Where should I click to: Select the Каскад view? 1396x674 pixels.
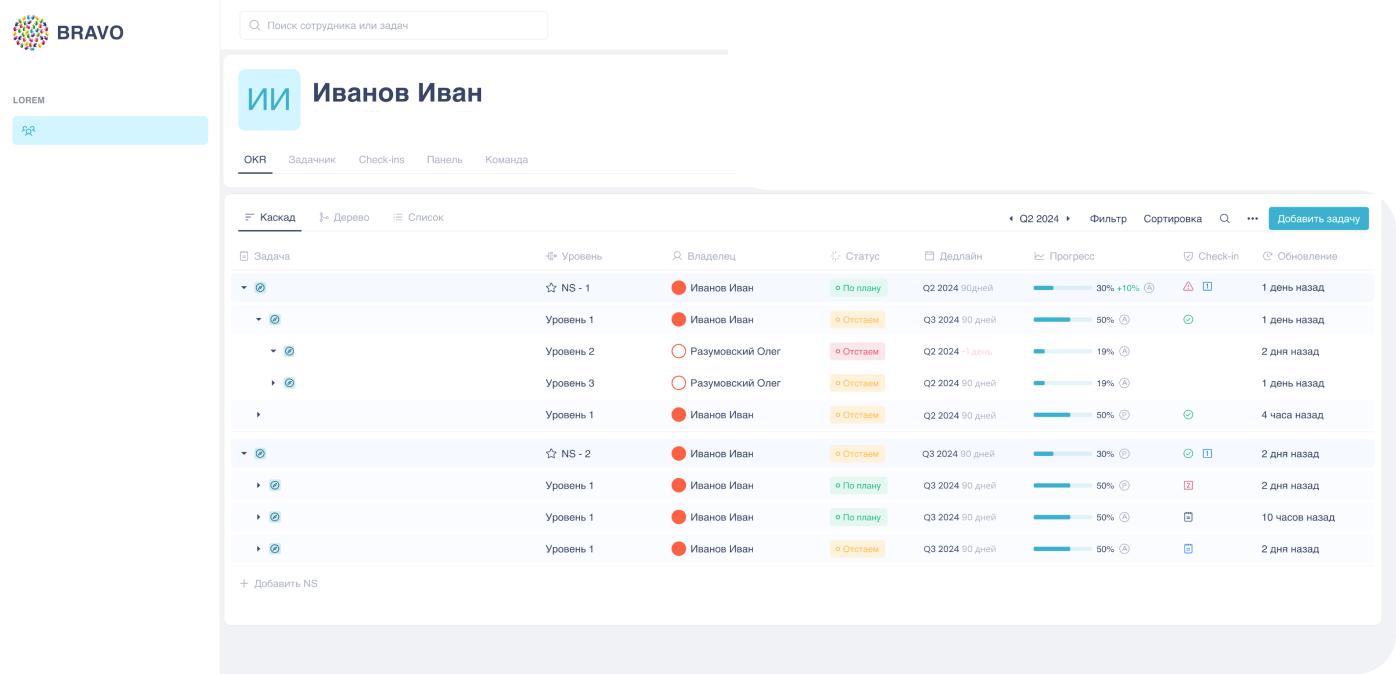[x=270, y=217]
